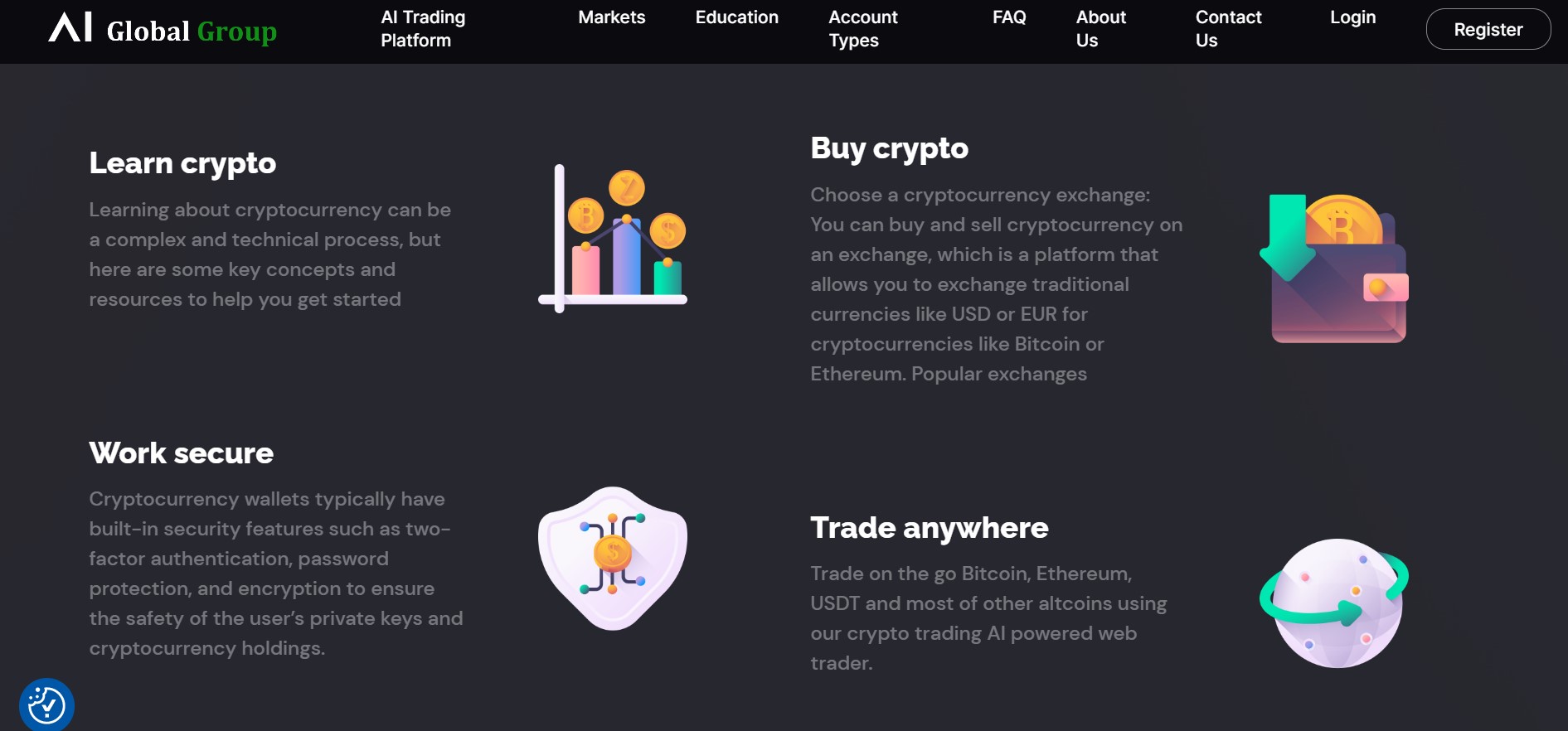1568x731 pixels.
Task: Visit the About Us page
Action: tap(1100, 29)
